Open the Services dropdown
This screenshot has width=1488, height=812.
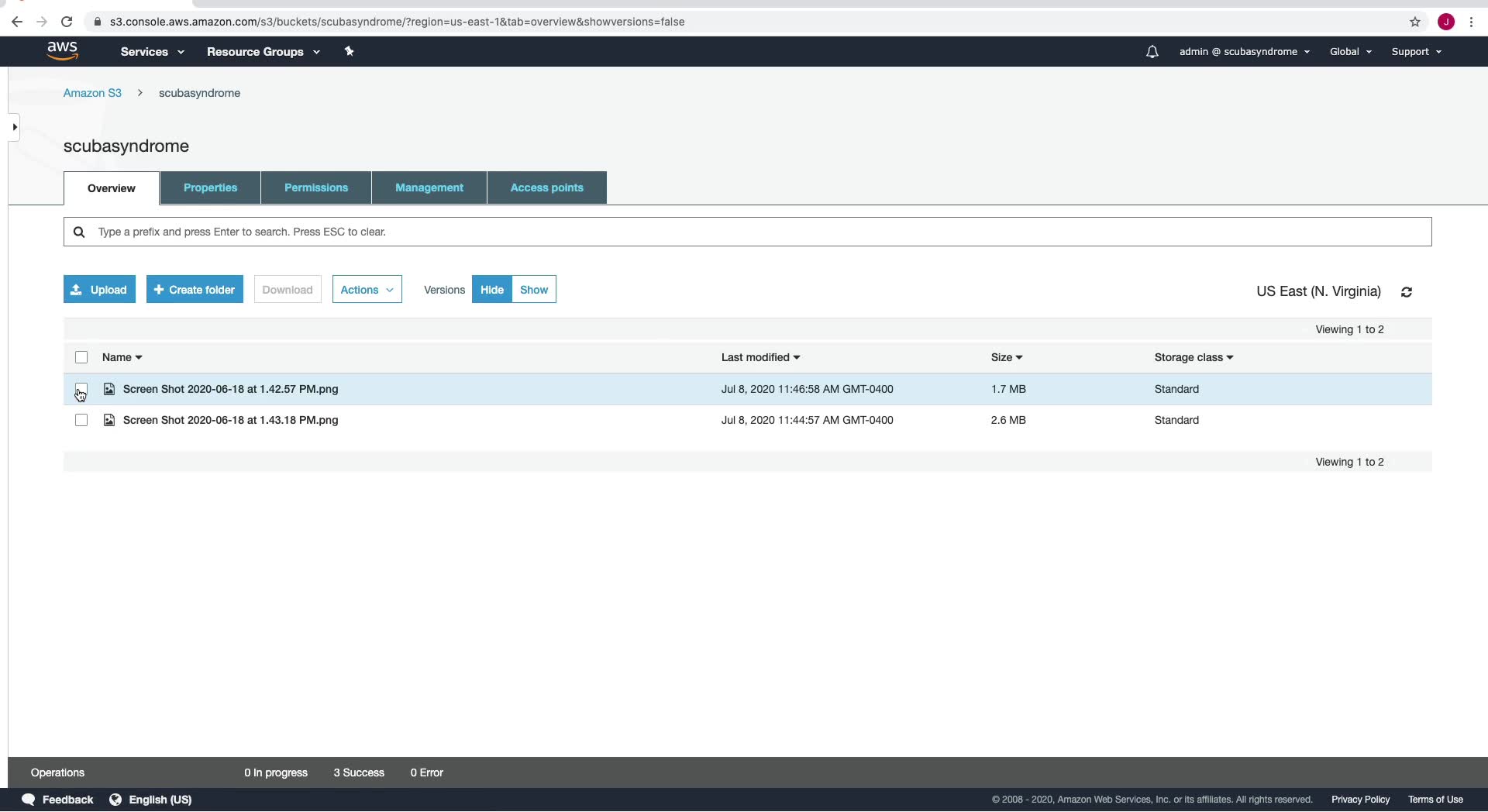[x=152, y=52]
